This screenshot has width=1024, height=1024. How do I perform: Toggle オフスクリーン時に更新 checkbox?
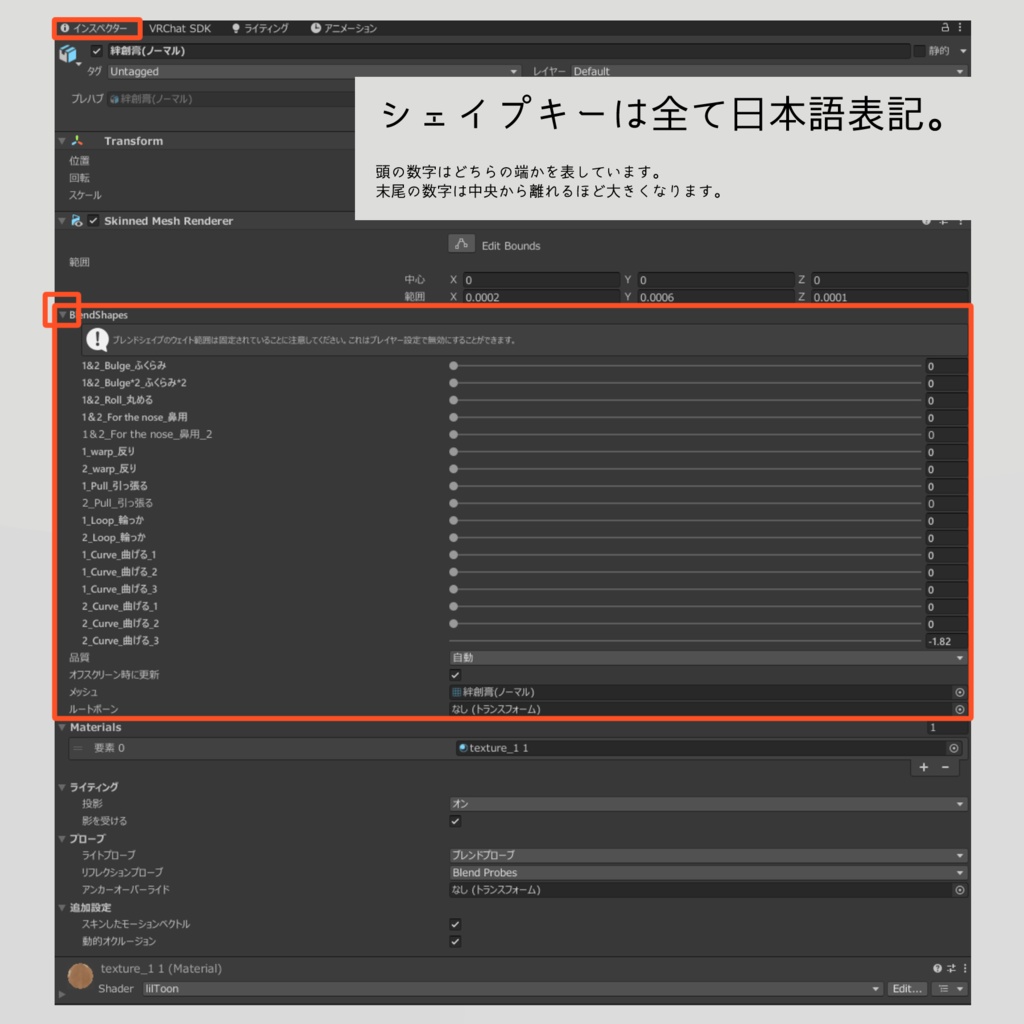(455, 675)
